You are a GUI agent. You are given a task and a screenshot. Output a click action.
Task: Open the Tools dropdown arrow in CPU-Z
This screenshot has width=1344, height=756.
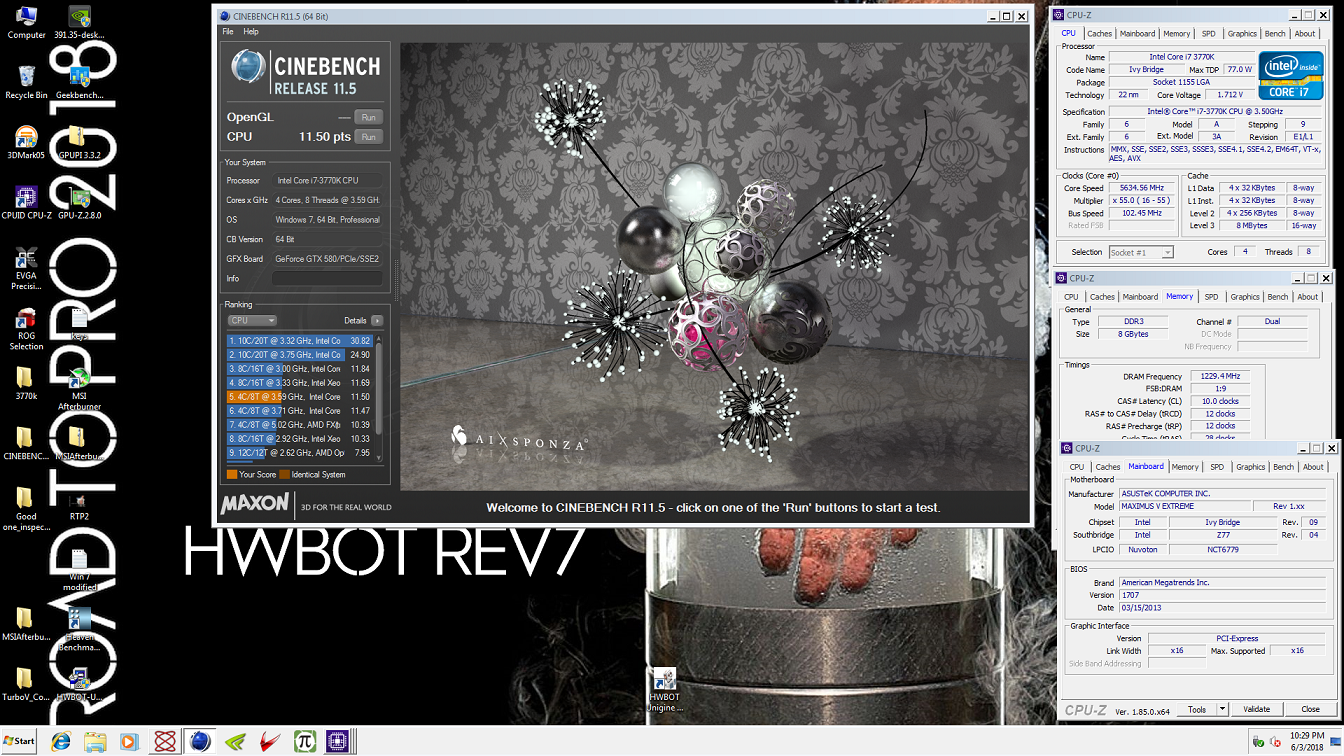pyautogui.click(x=1222, y=709)
